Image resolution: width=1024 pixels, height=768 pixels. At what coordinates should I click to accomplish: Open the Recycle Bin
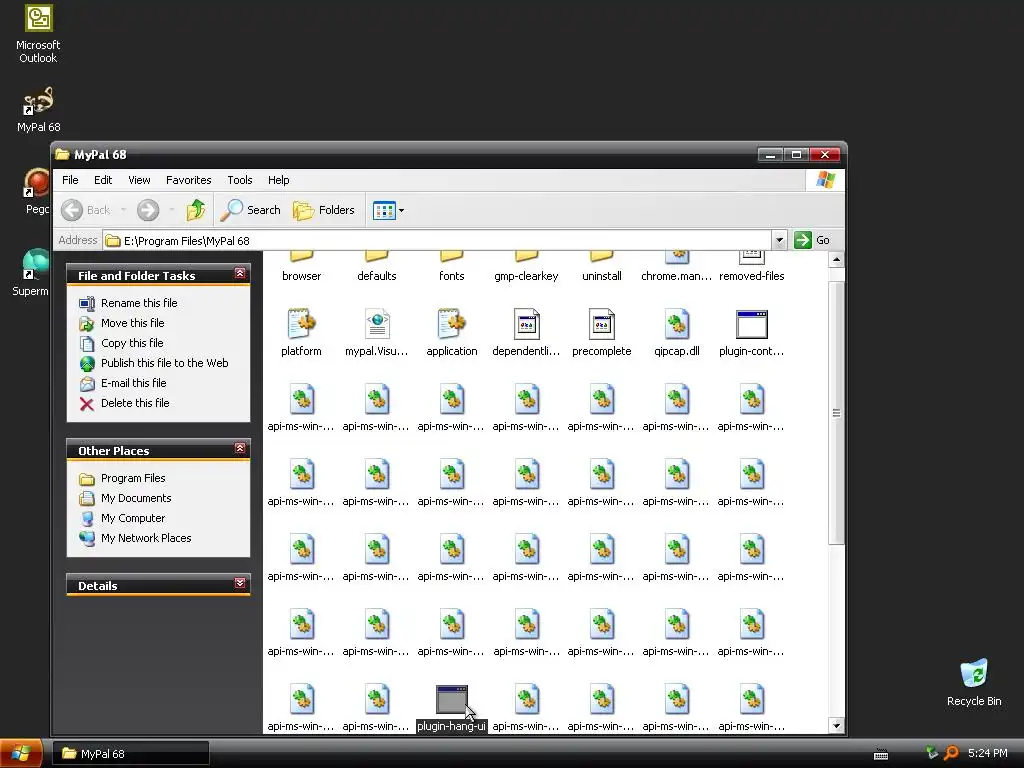coord(974,683)
